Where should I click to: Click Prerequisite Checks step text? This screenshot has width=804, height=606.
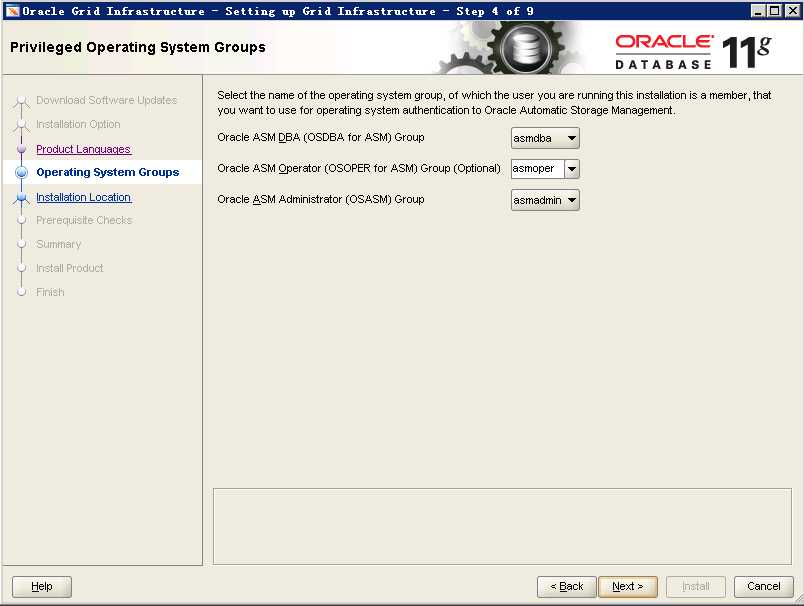click(x=84, y=220)
